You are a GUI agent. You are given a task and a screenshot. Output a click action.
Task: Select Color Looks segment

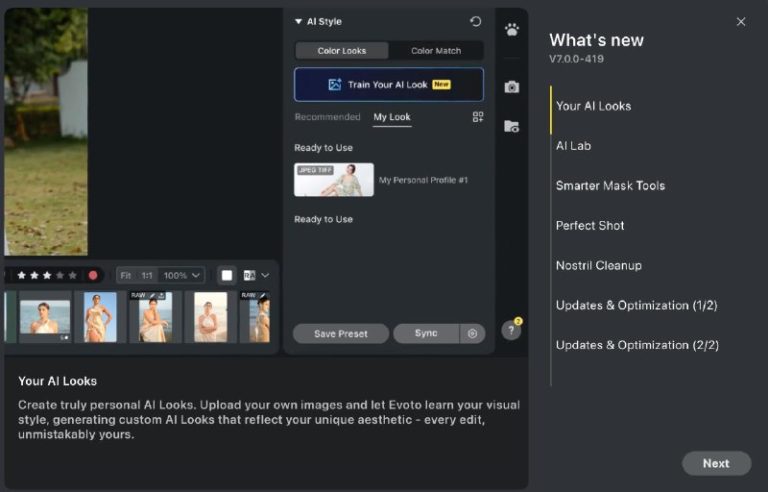[342, 51]
